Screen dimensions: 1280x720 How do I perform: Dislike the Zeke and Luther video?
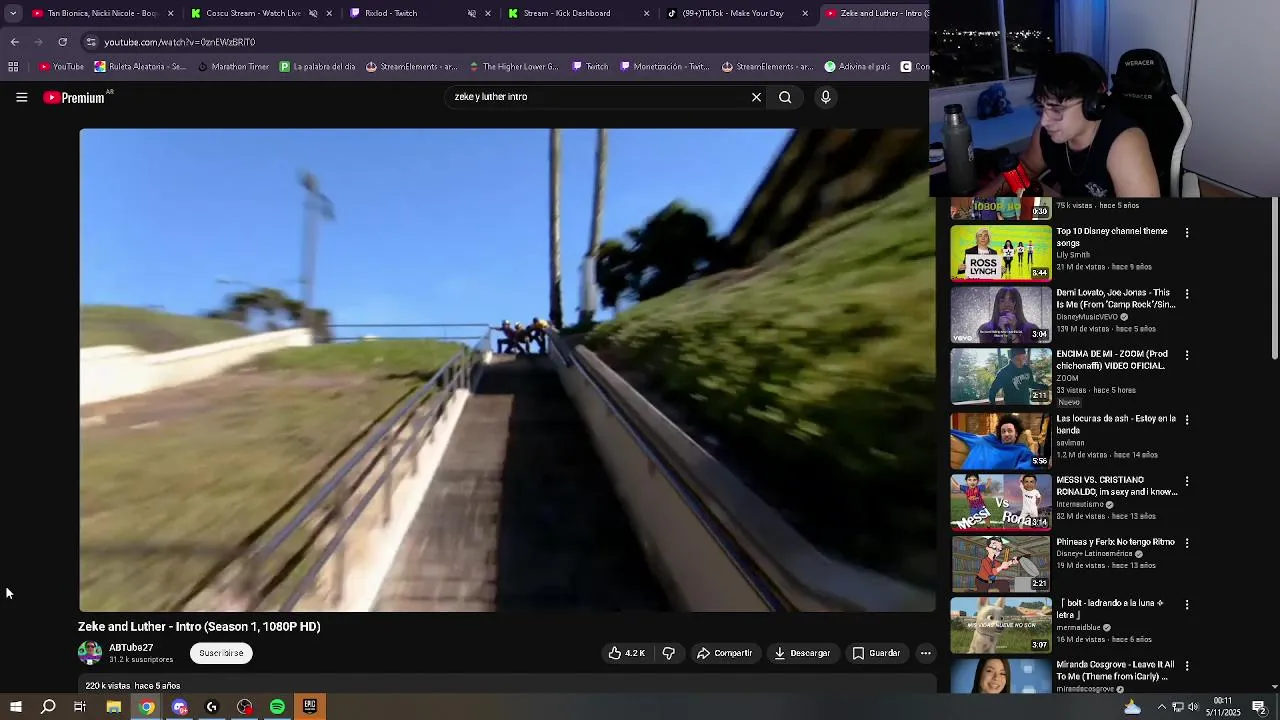tap(668, 653)
